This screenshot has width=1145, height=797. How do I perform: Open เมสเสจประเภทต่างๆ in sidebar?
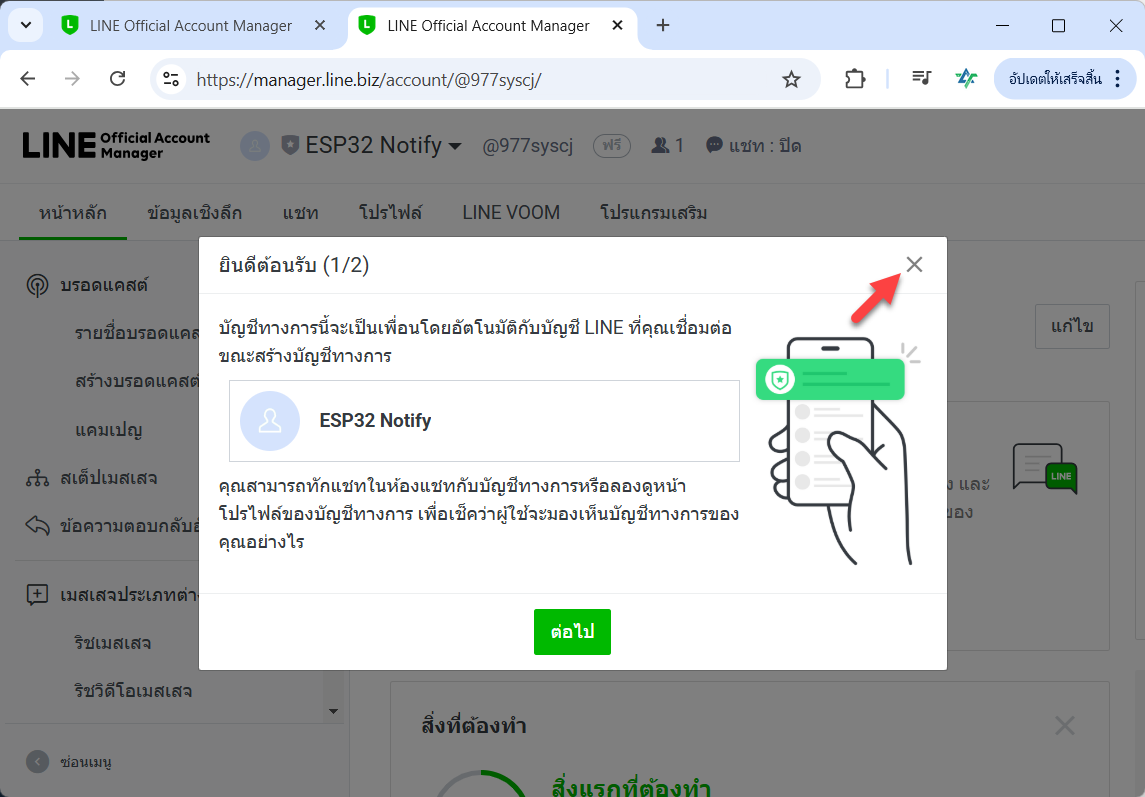129,595
